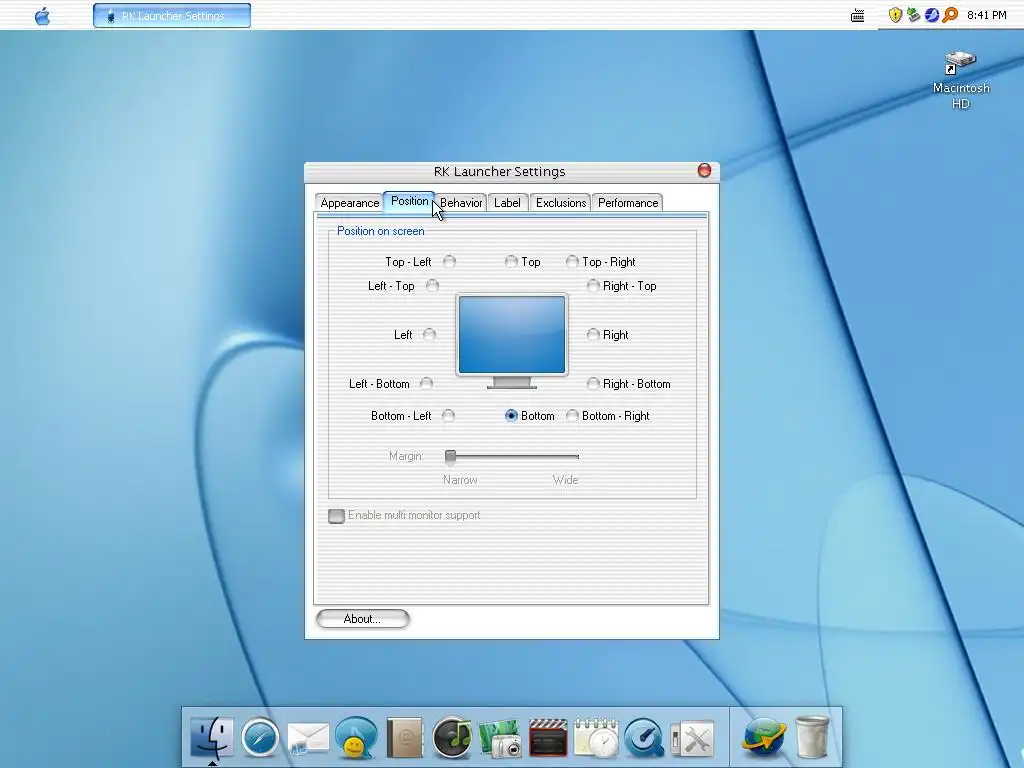Launch the chat bubble smiley icon in dock

[x=356, y=738]
